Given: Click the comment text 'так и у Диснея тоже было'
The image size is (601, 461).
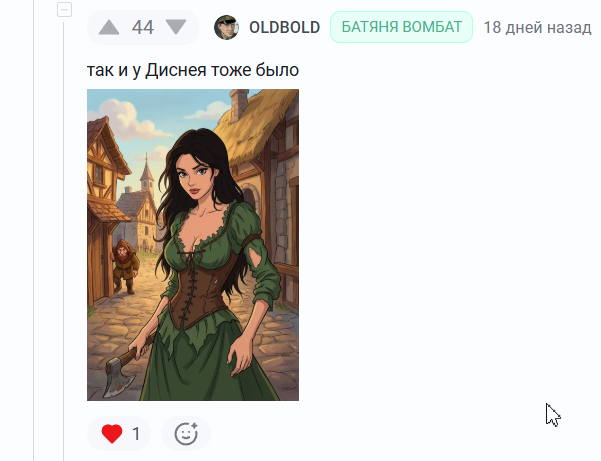Looking at the screenshot, I should coord(193,70).
